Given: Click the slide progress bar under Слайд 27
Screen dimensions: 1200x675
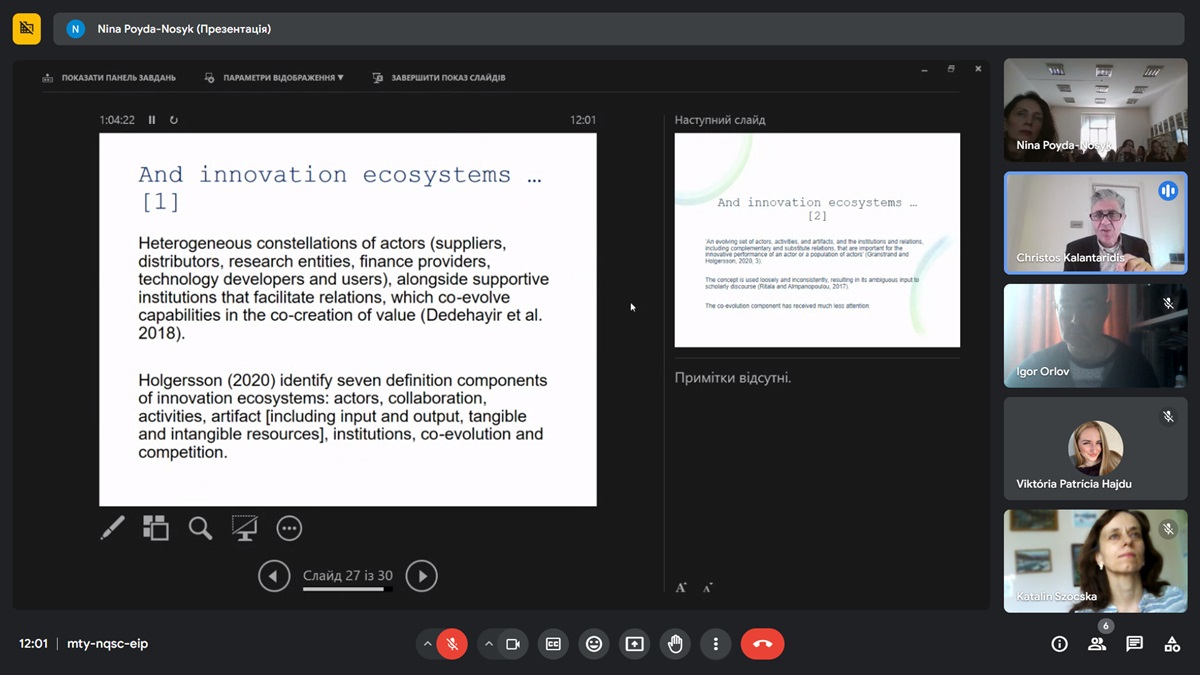Looking at the screenshot, I should pos(347,589).
